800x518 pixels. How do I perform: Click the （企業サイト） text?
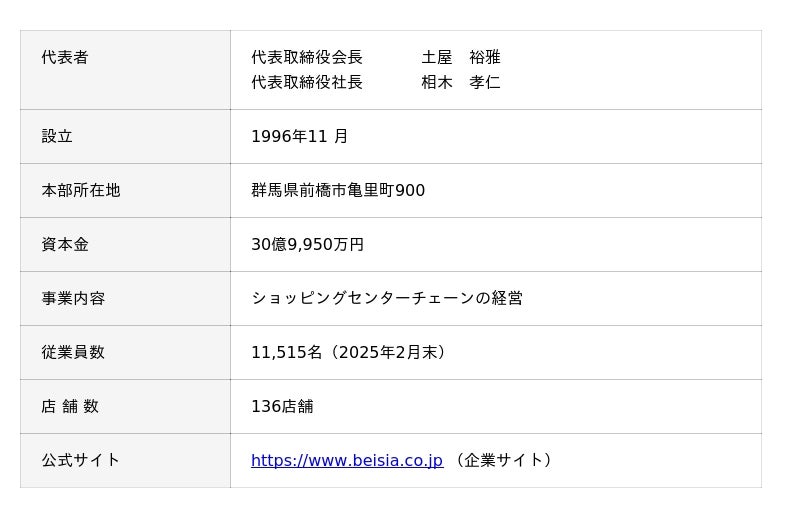pos(503,461)
